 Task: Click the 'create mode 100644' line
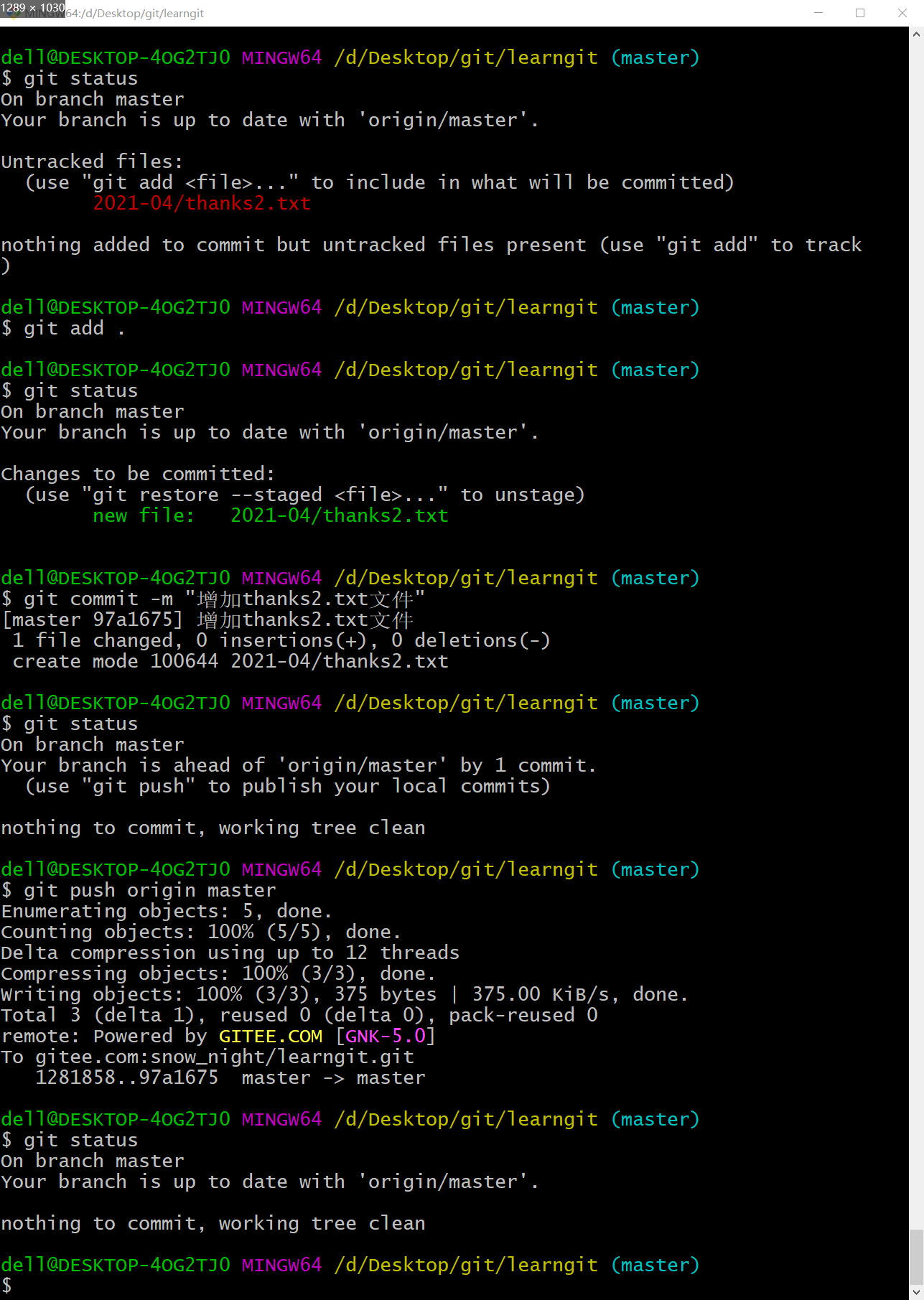[230, 661]
